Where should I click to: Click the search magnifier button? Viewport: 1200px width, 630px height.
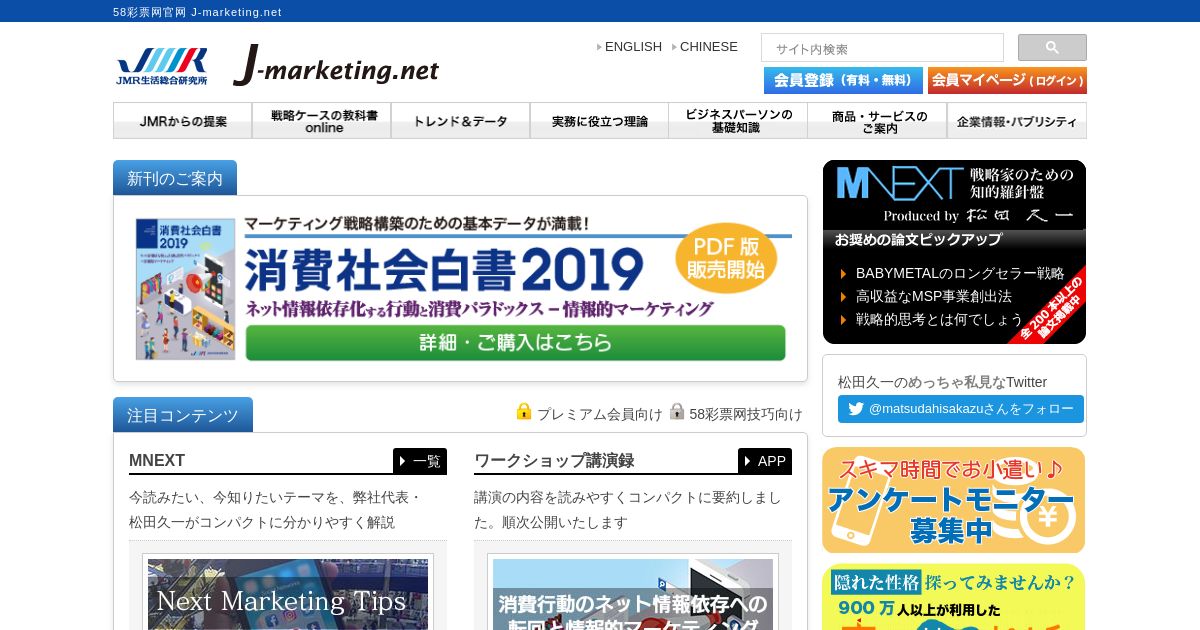coord(1052,47)
